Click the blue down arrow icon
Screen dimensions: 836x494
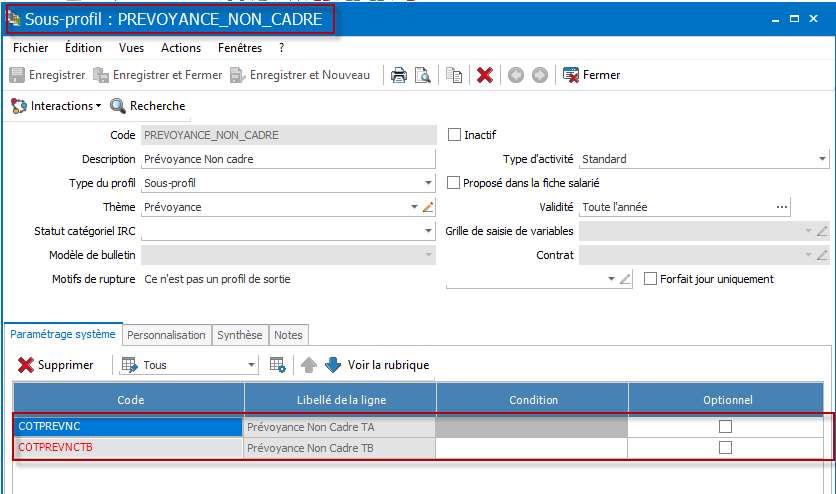(333, 365)
